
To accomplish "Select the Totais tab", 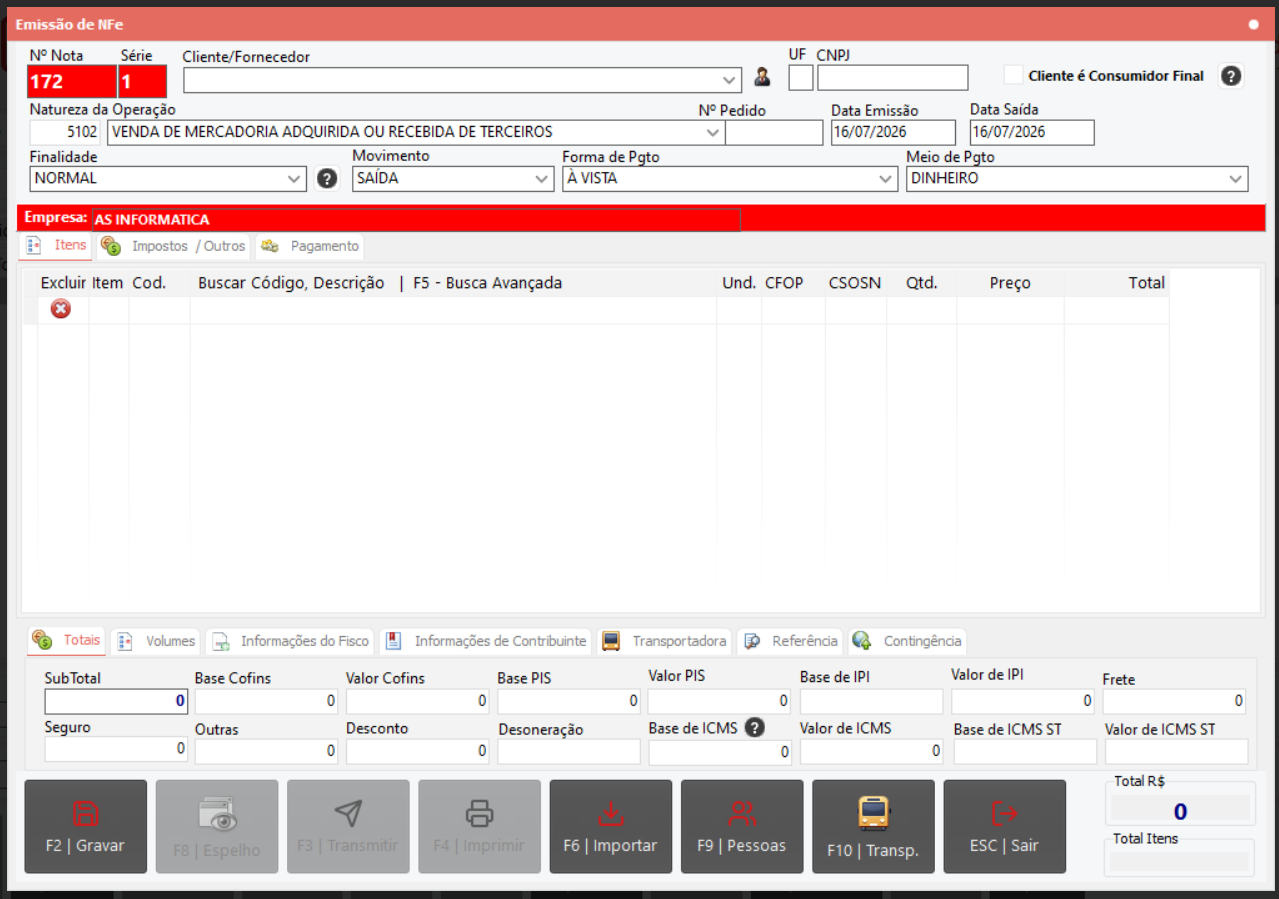I will tap(67, 640).
